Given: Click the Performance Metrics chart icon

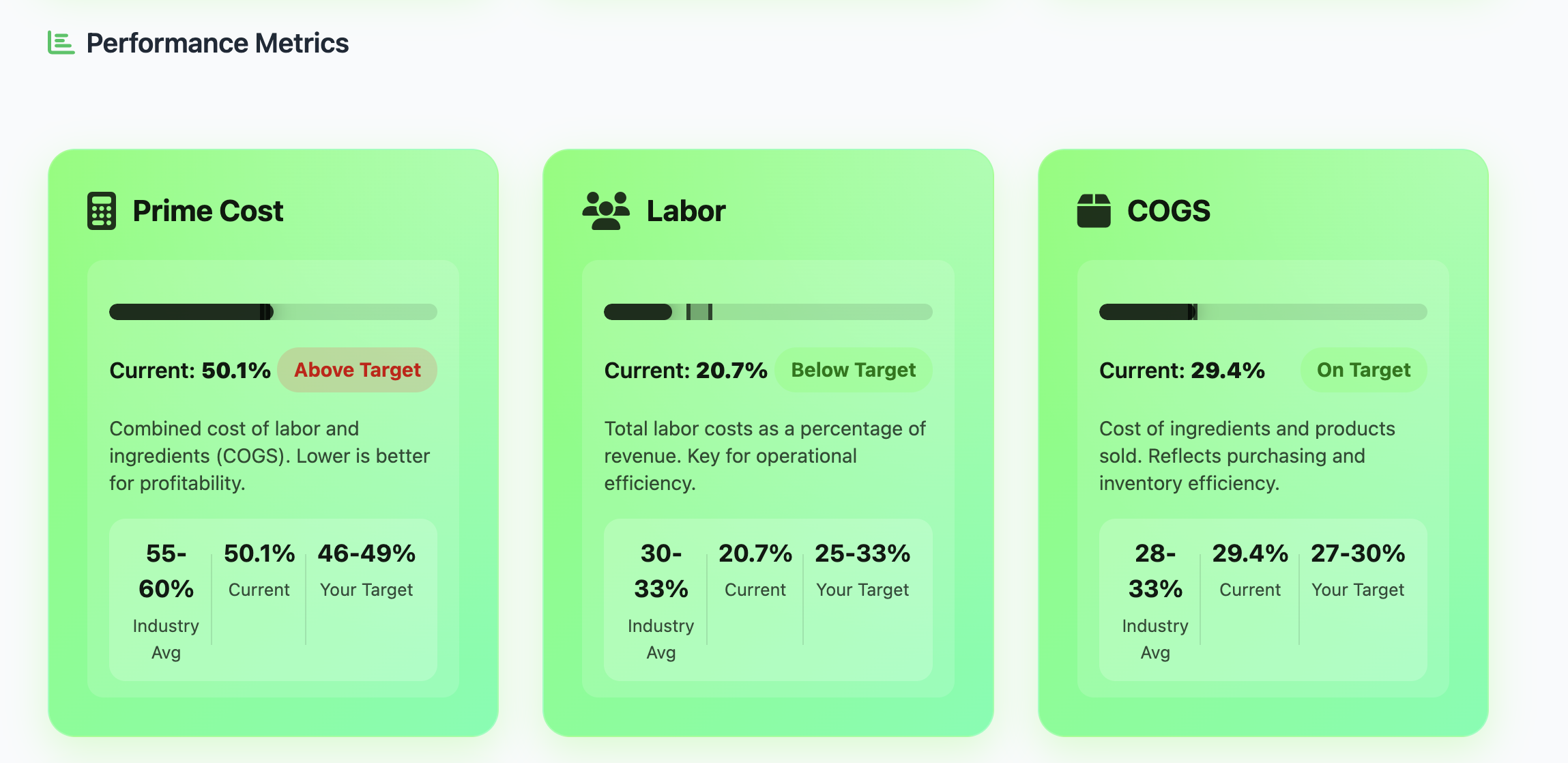Looking at the screenshot, I should pos(61,43).
